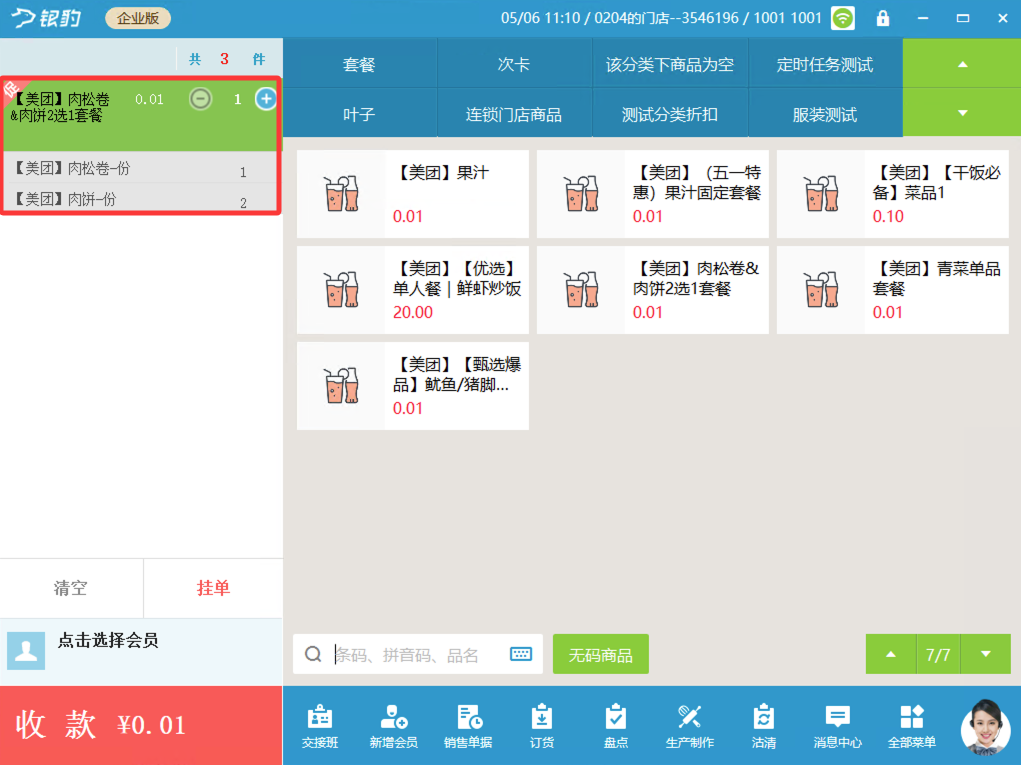Decrease quantity with the minus icon
This screenshot has width=1021, height=765.
tap(201, 99)
